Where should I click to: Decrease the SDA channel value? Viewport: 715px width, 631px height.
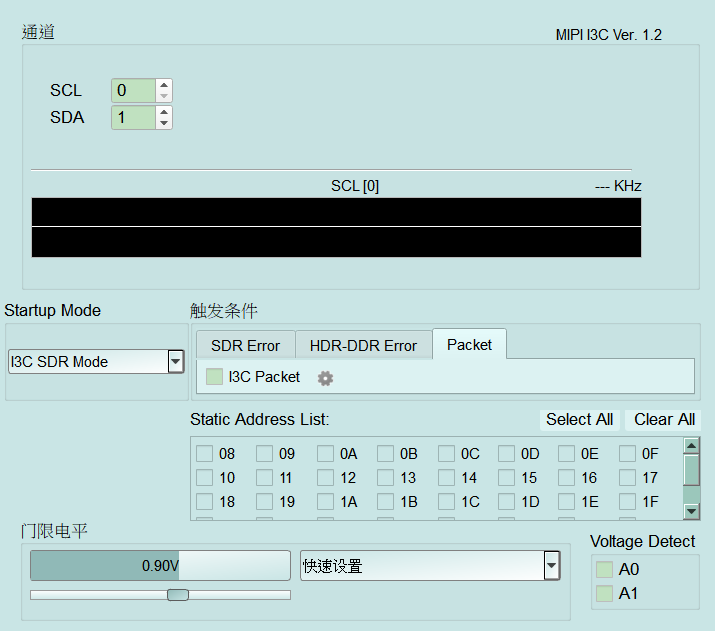point(164,123)
